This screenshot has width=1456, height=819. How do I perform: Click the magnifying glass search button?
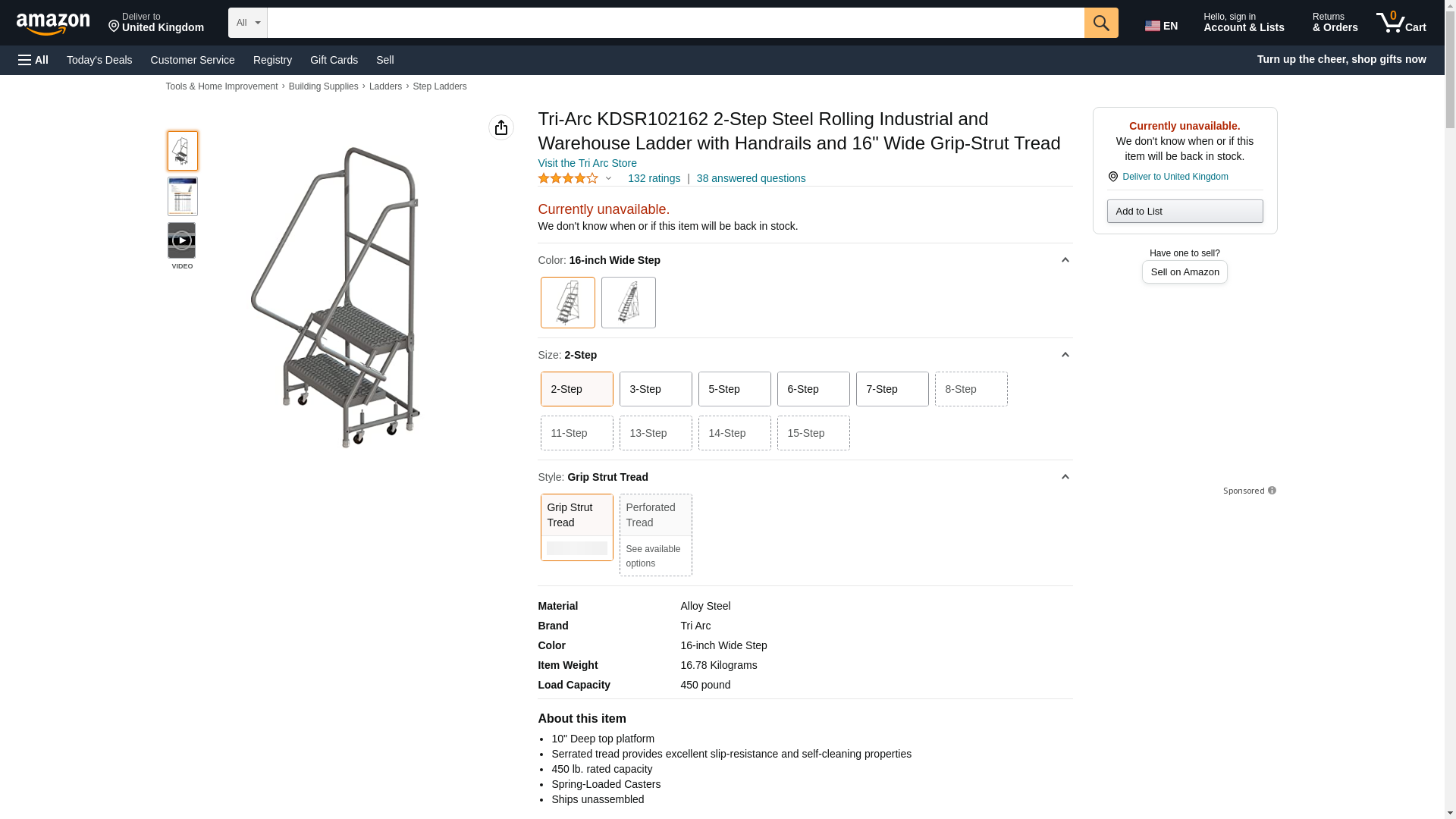(1101, 23)
